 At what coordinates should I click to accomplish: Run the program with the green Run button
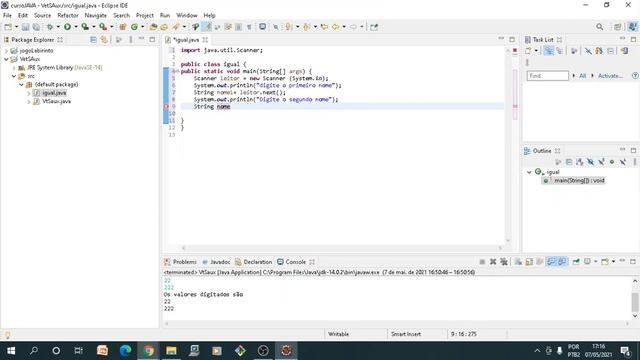click(x=67, y=27)
